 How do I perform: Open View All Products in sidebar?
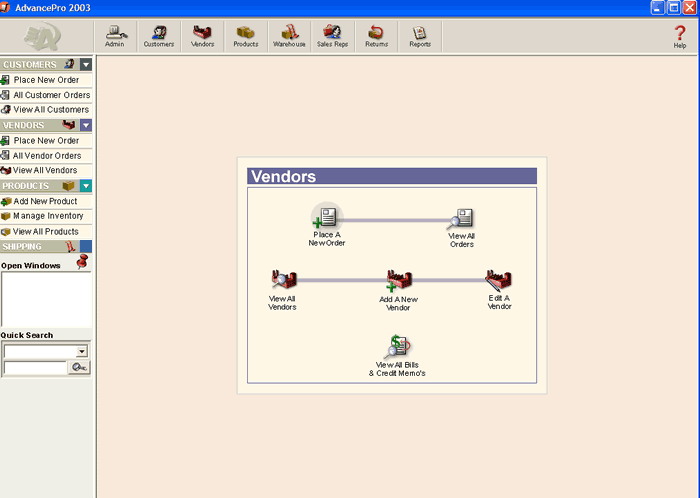pyautogui.click(x=46, y=232)
